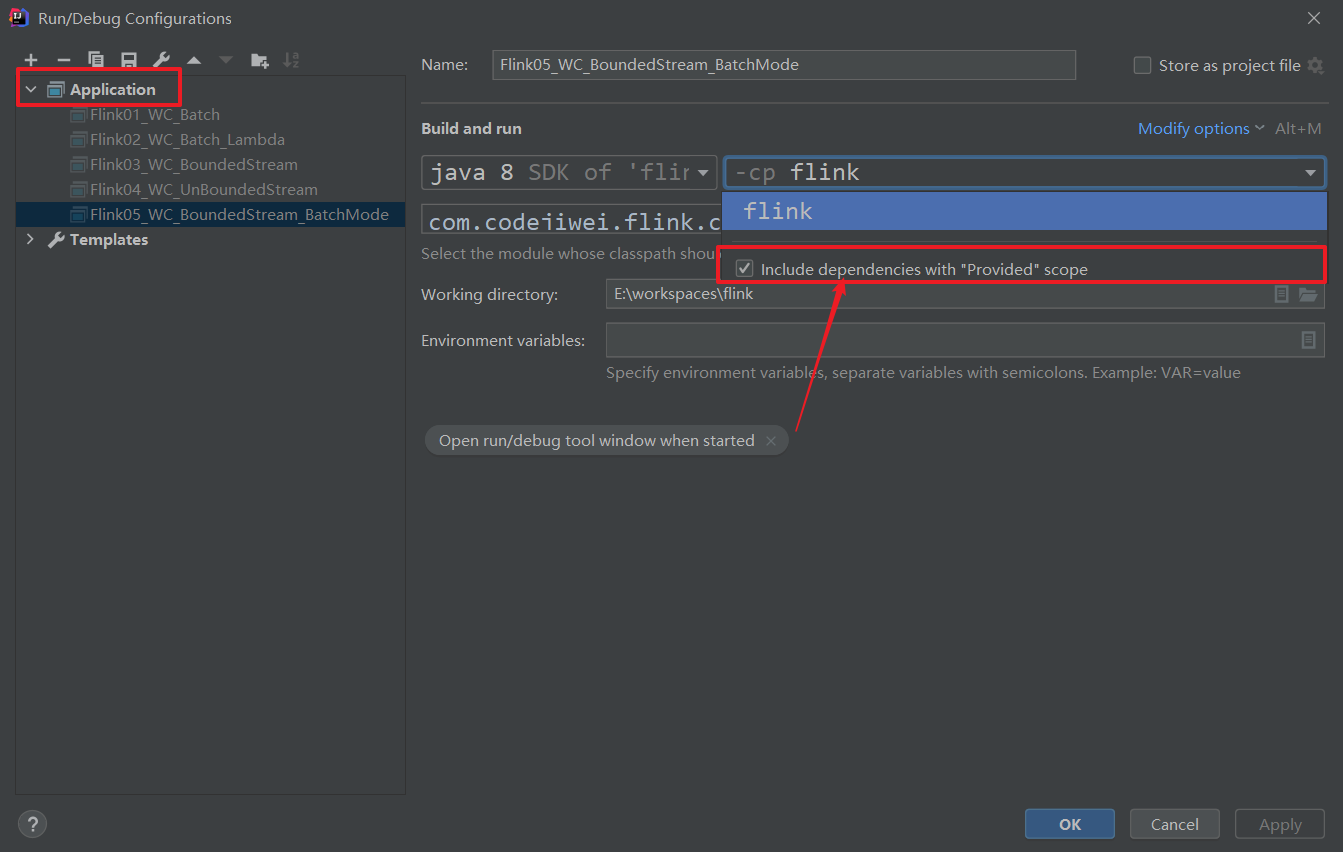Click the Cancel button
Screen dimensions: 1343x852
click(x=1175, y=824)
